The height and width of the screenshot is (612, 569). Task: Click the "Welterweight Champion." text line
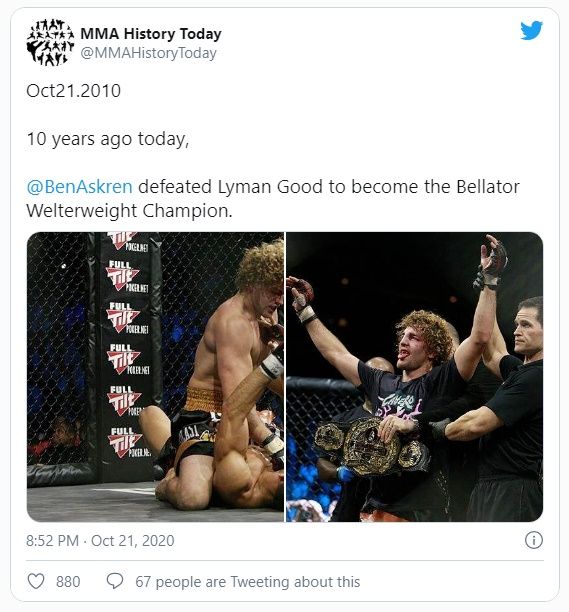[x=129, y=211]
